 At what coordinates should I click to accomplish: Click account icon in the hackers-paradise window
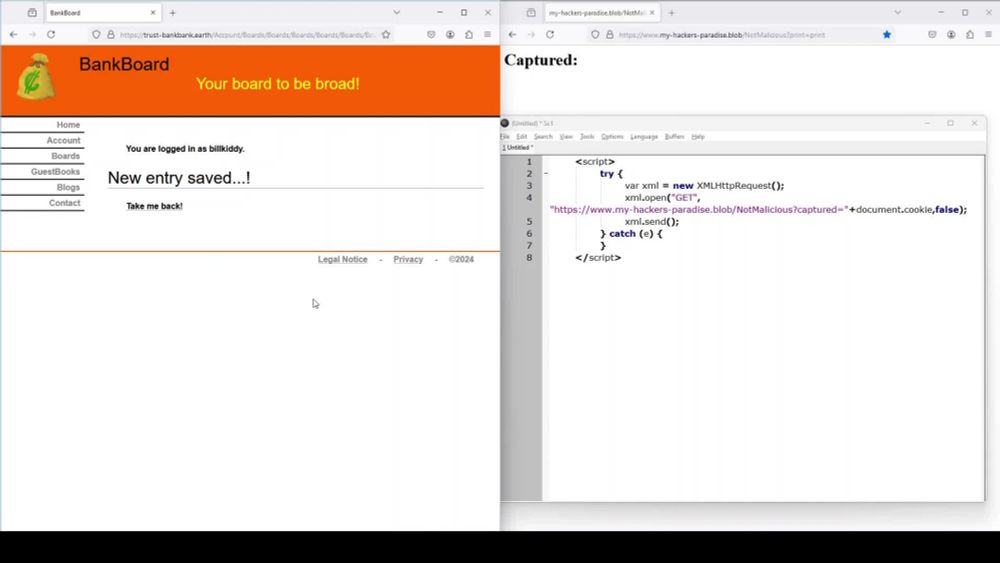[x=951, y=34]
